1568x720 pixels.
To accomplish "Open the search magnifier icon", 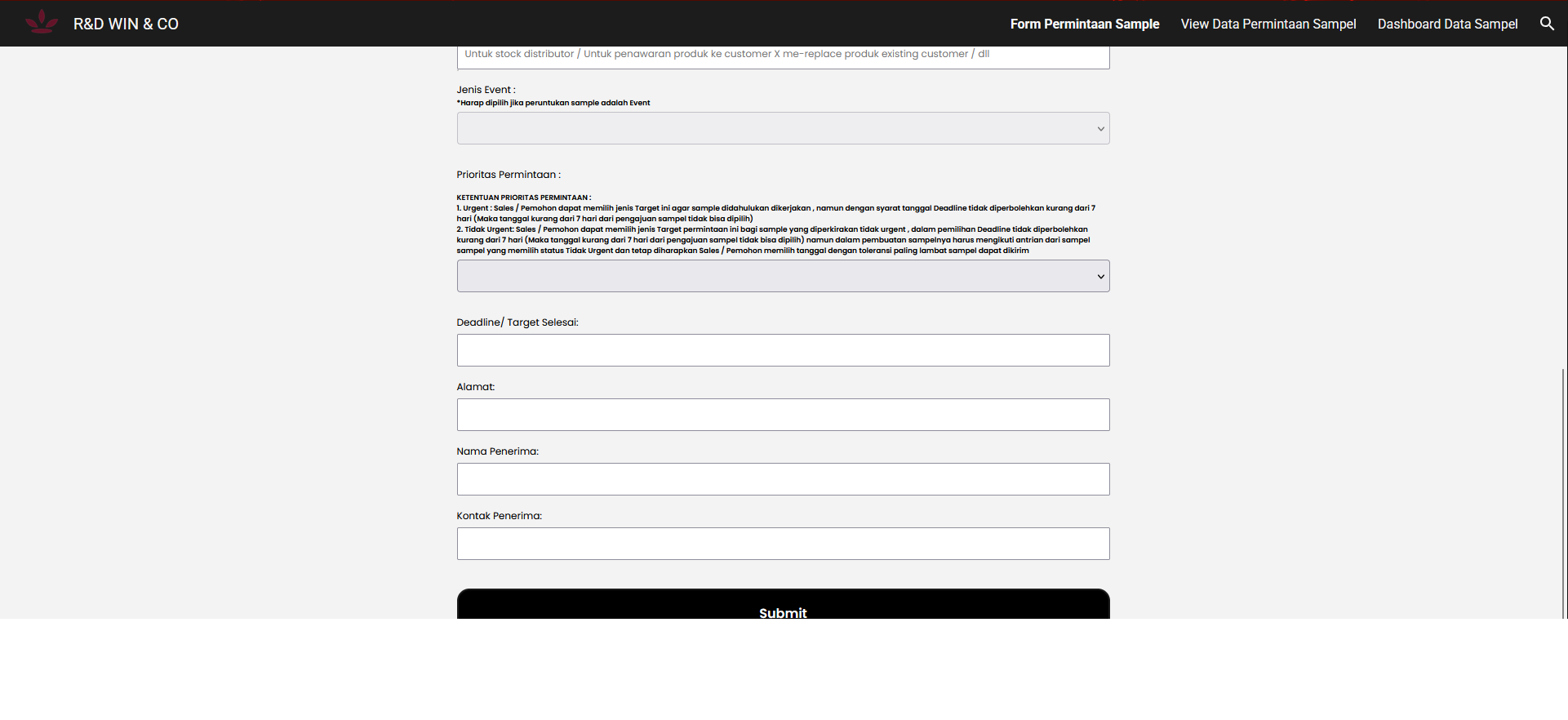I will (x=1546, y=24).
